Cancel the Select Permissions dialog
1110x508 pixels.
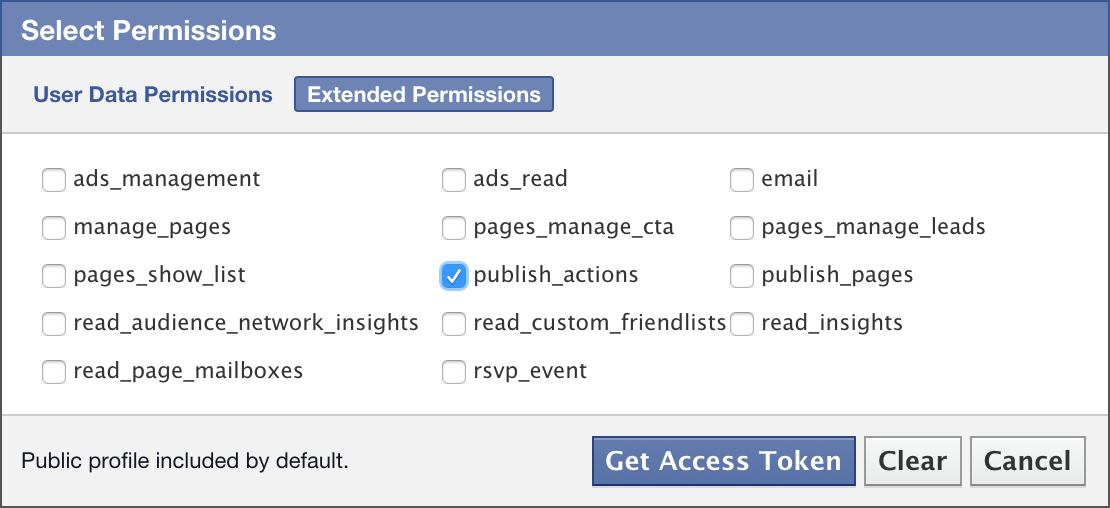[1027, 461]
